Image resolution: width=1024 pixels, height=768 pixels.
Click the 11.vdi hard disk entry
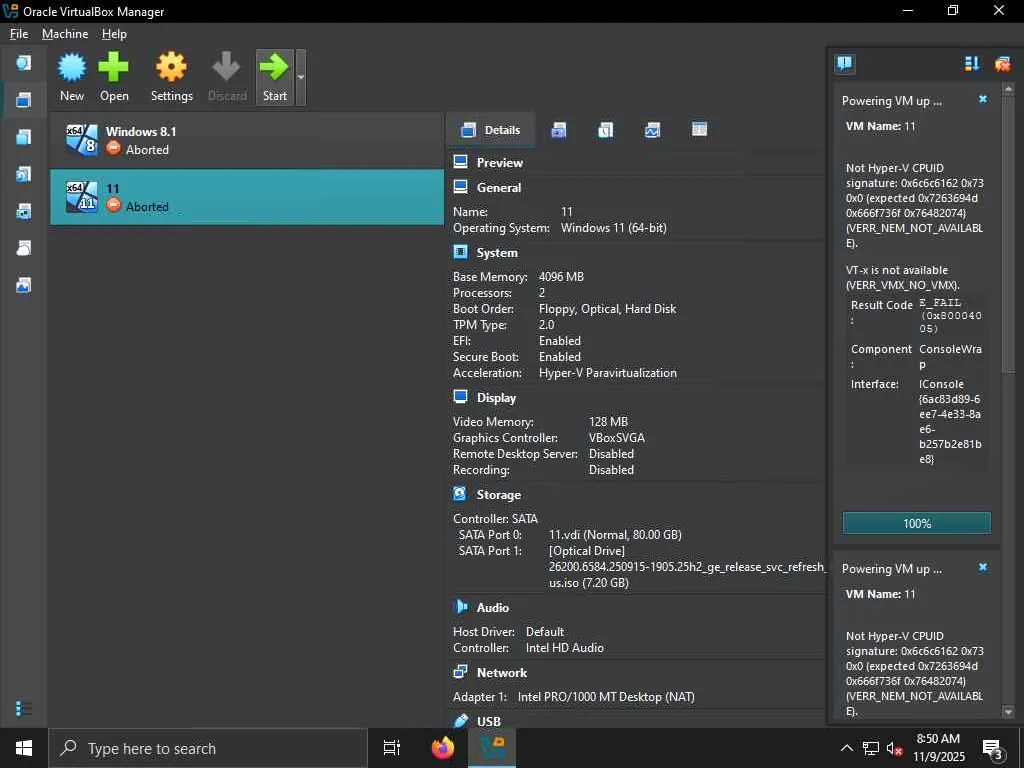(x=615, y=535)
